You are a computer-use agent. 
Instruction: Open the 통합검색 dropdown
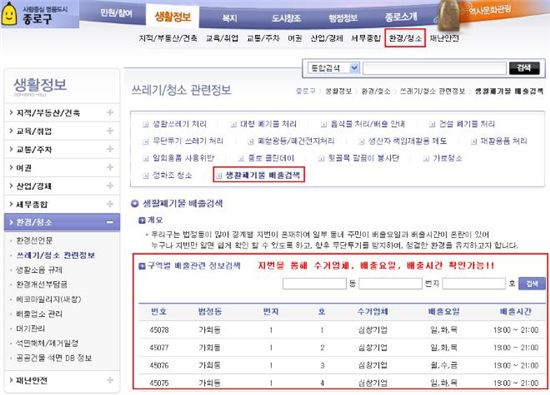[x=334, y=68]
